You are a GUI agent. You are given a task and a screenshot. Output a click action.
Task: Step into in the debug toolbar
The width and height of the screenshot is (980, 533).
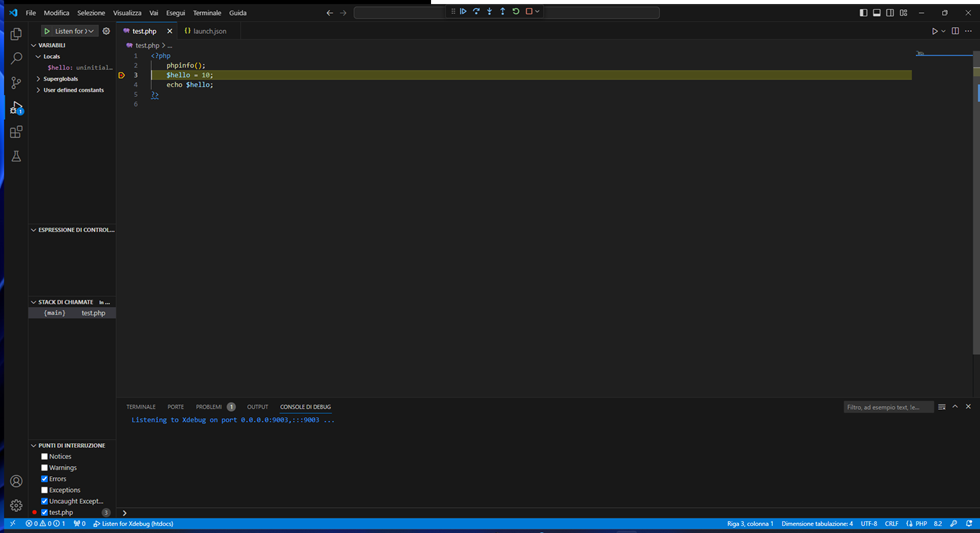489,11
